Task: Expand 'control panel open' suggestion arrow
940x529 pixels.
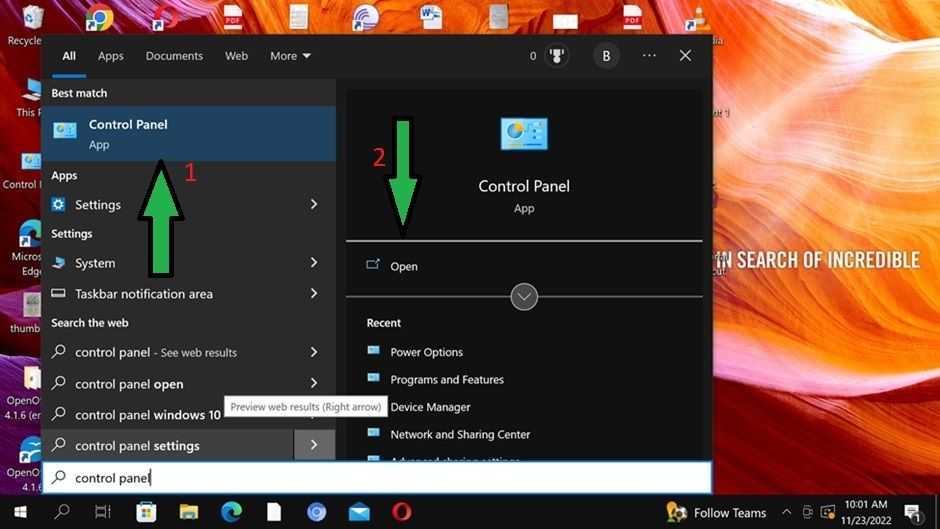Action: (314, 383)
